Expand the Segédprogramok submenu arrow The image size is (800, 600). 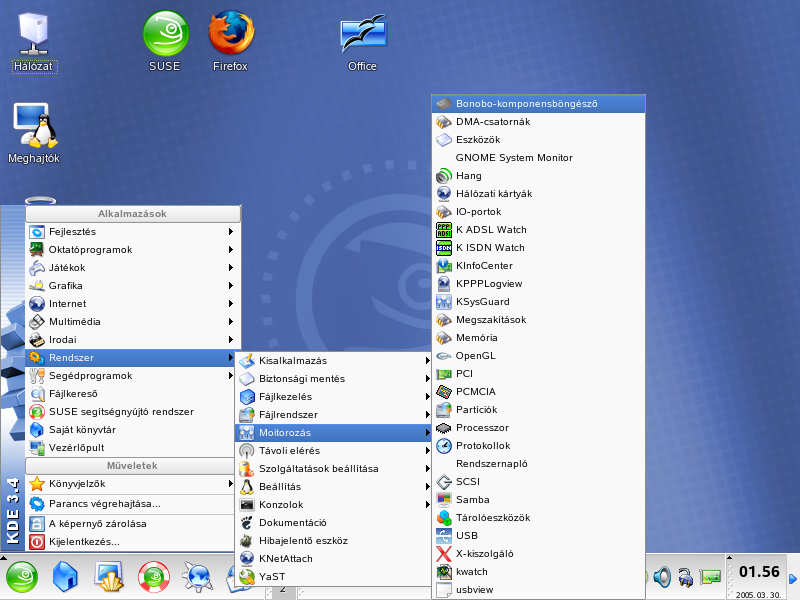tap(231, 376)
